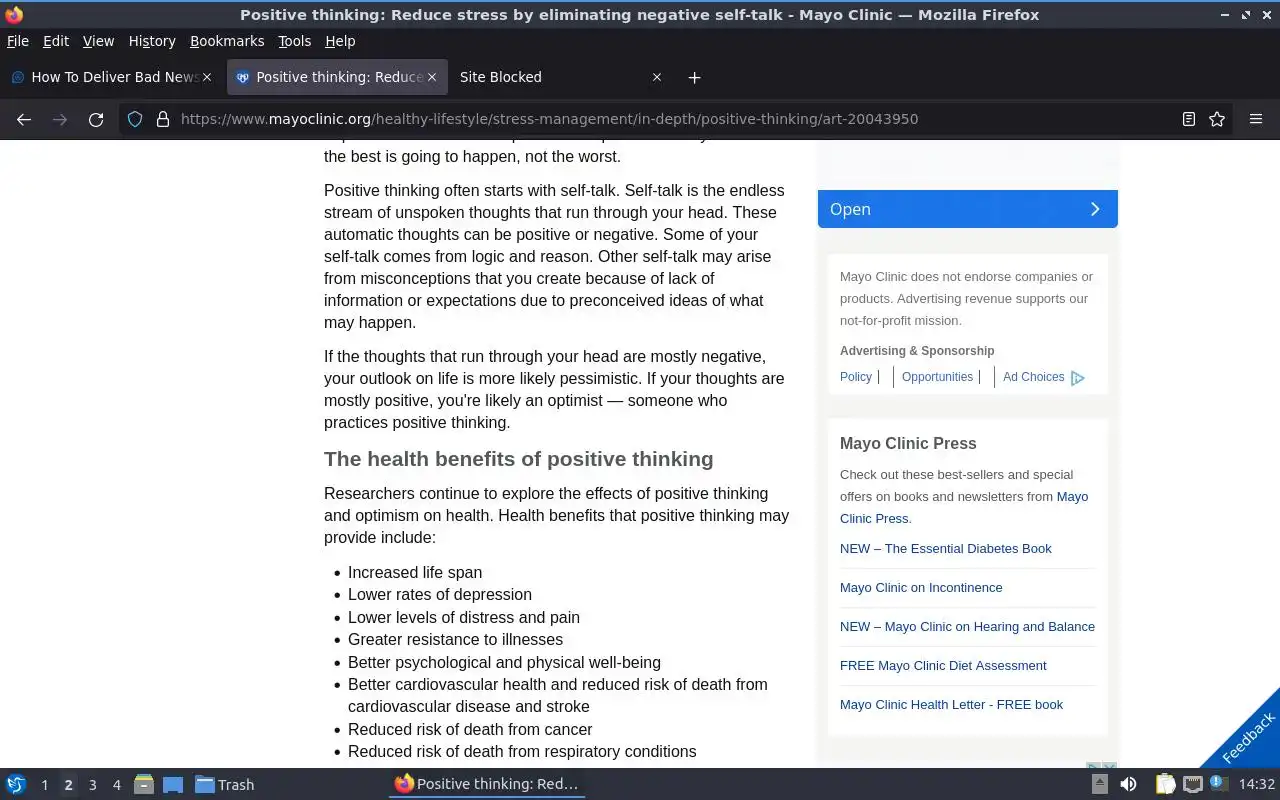The image size is (1280, 800).
Task: Open Firefox hamburger application menu
Action: point(1256,119)
